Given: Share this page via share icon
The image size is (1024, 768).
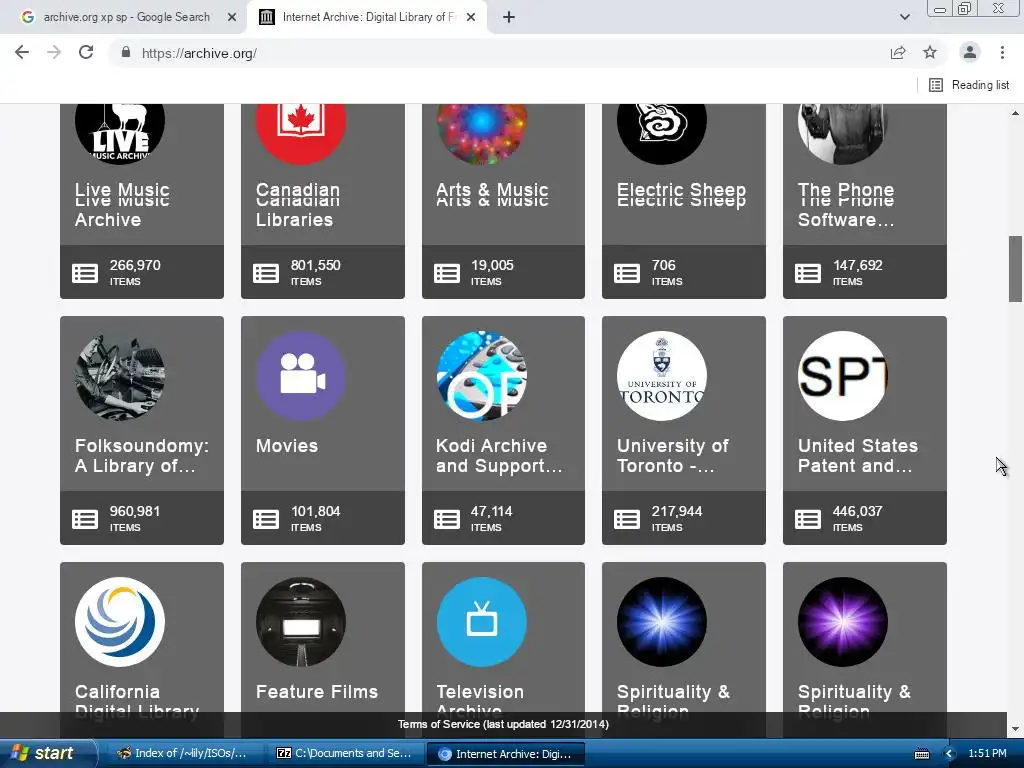Looking at the screenshot, I should (898, 53).
